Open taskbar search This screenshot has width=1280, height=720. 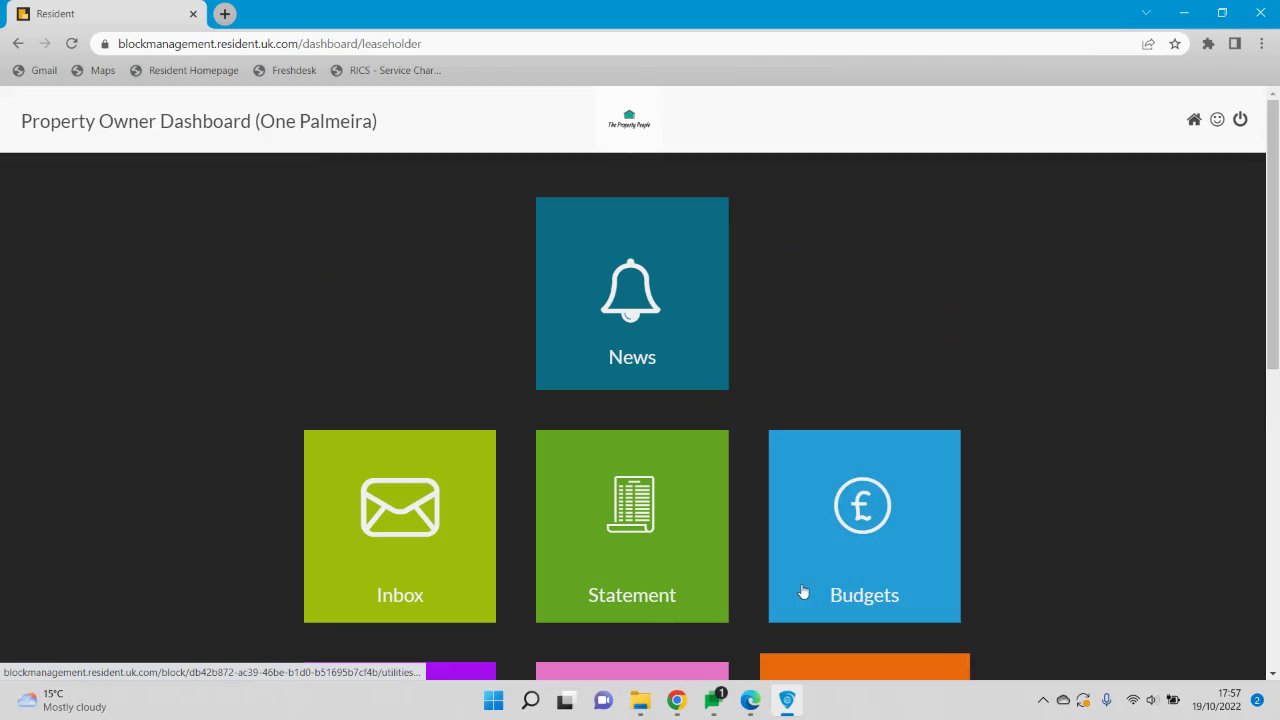point(530,700)
